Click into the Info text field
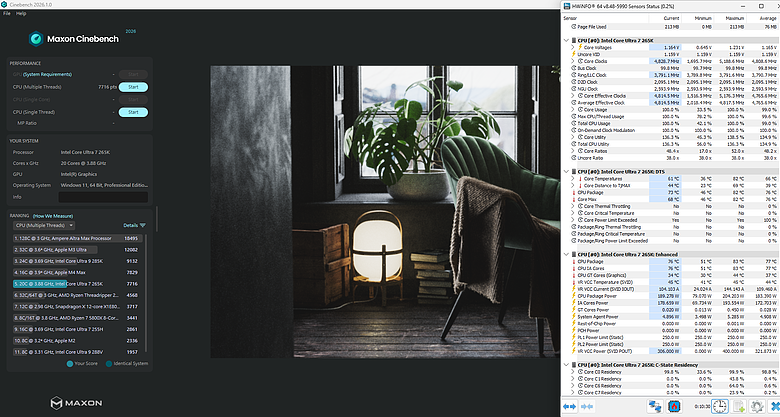This screenshot has width=780, height=417. 103,197
